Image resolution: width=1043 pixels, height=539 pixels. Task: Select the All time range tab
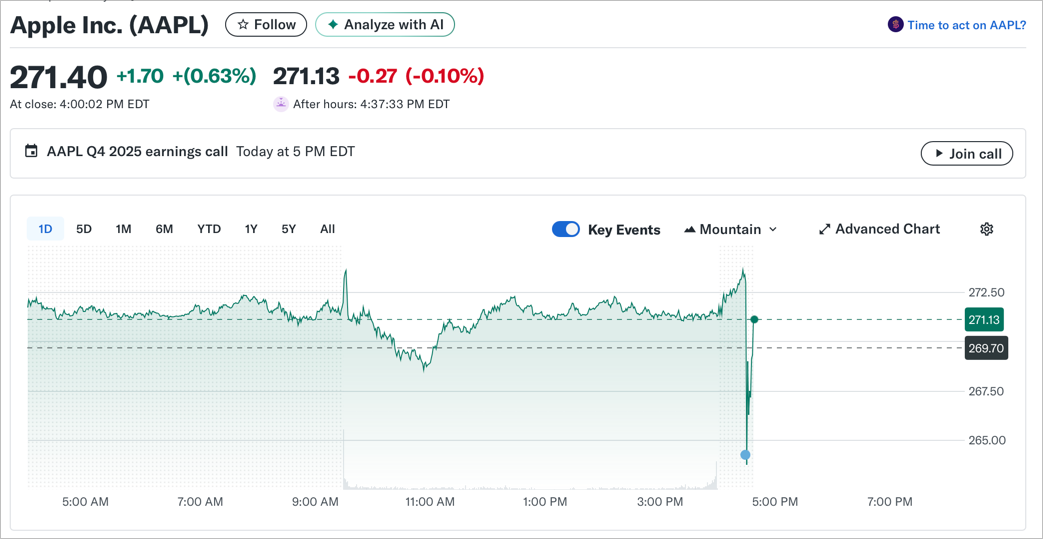point(327,229)
